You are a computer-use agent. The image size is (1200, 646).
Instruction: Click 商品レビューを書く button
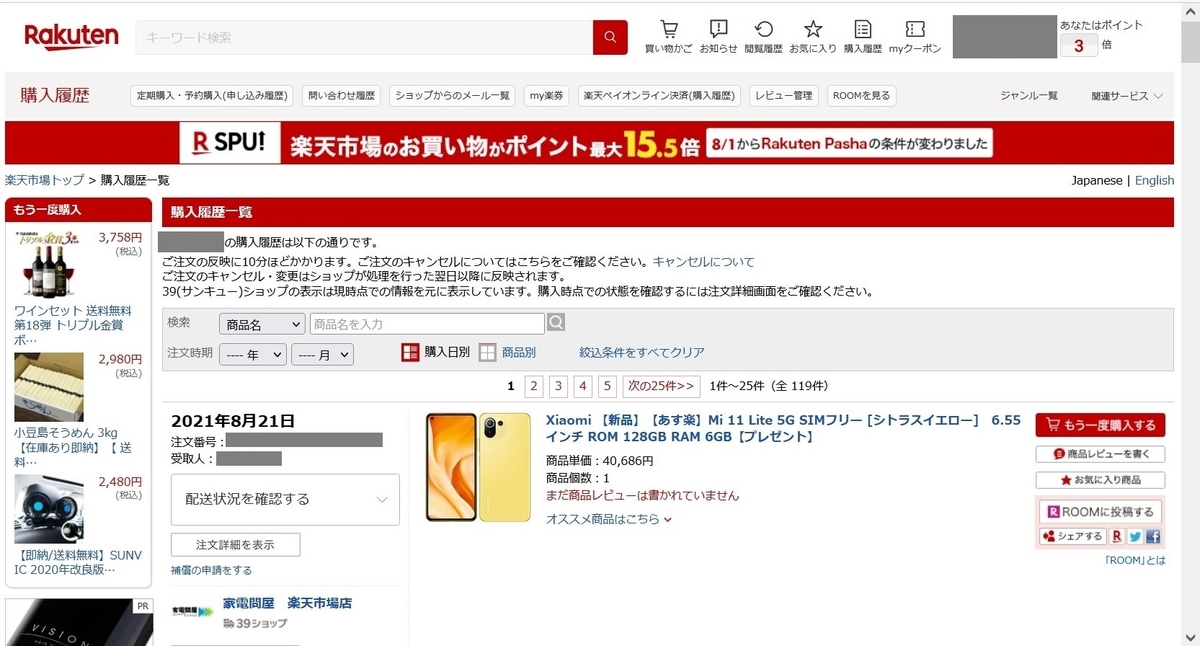pos(1100,454)
